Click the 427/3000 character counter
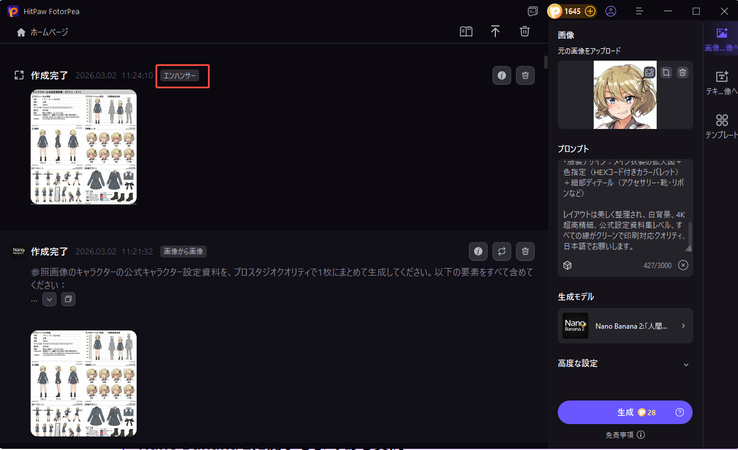The height and width of the screenshot is (450, 738). tap(658, 265)
